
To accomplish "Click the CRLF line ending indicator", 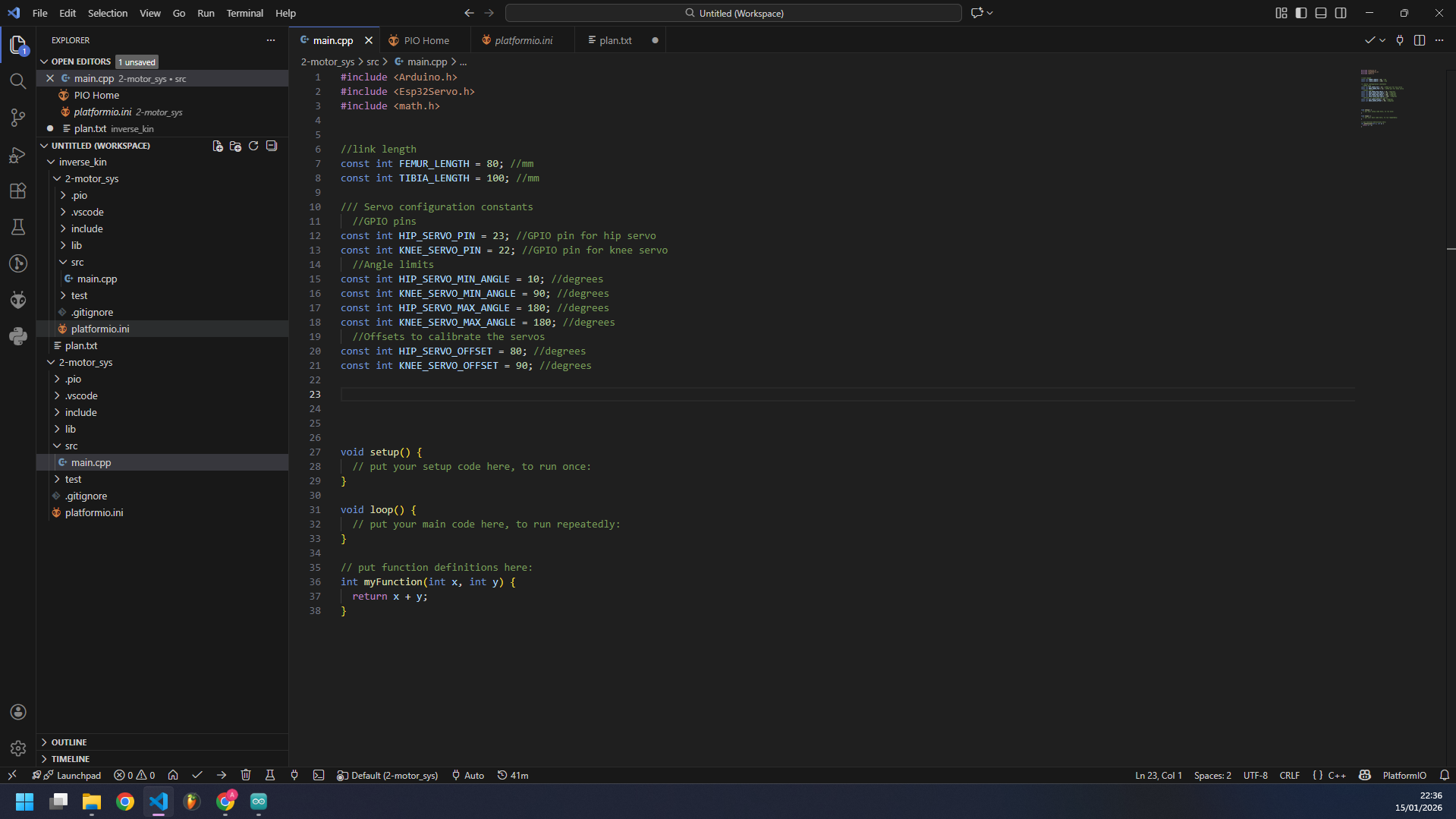I will 1289,775.
